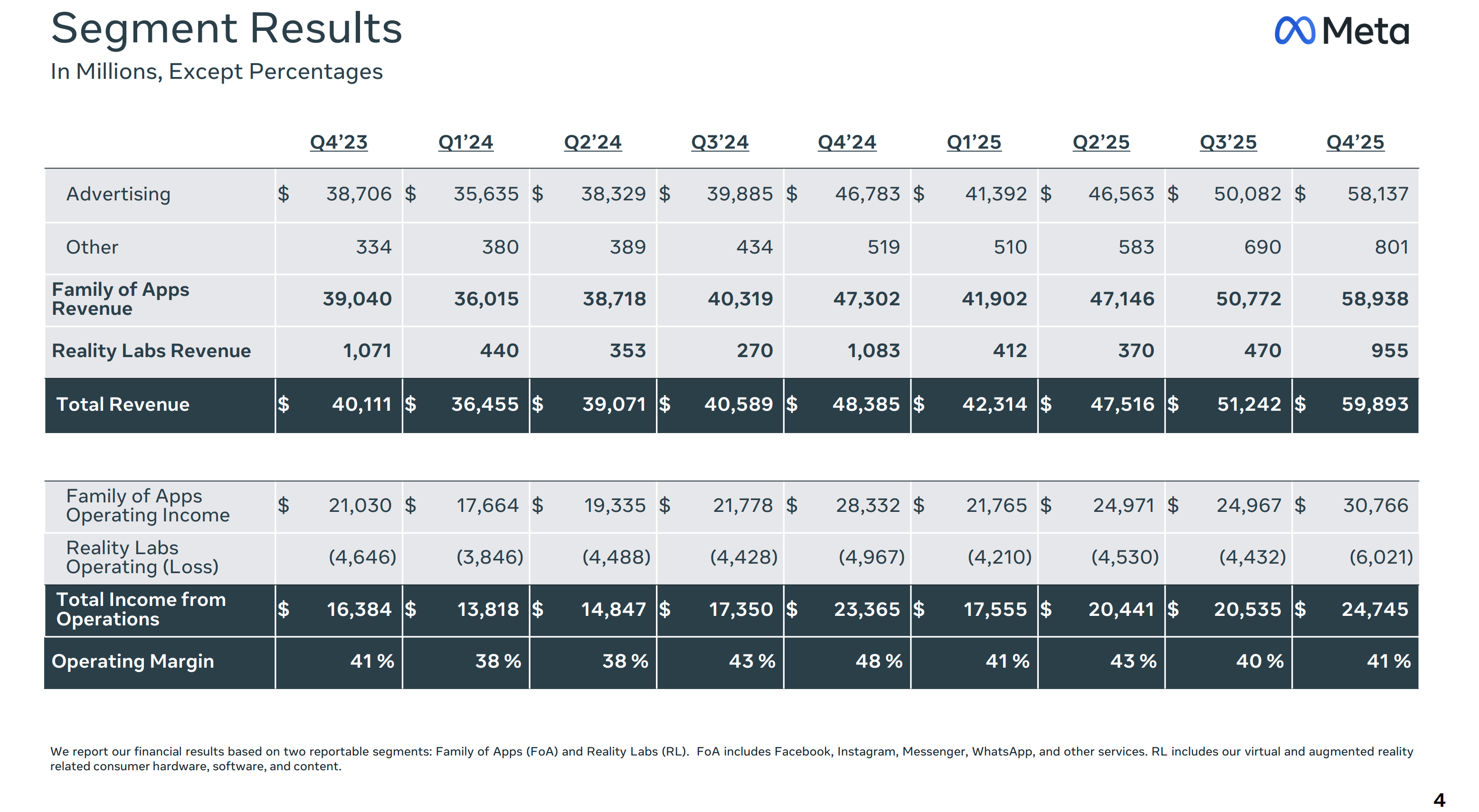Select the Q2'25 column header
This screenshot has width=1479, height=812.
tap(1100, 142)
